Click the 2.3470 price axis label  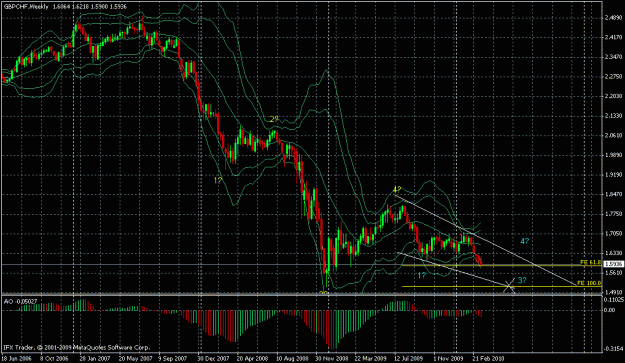(613, 57)
